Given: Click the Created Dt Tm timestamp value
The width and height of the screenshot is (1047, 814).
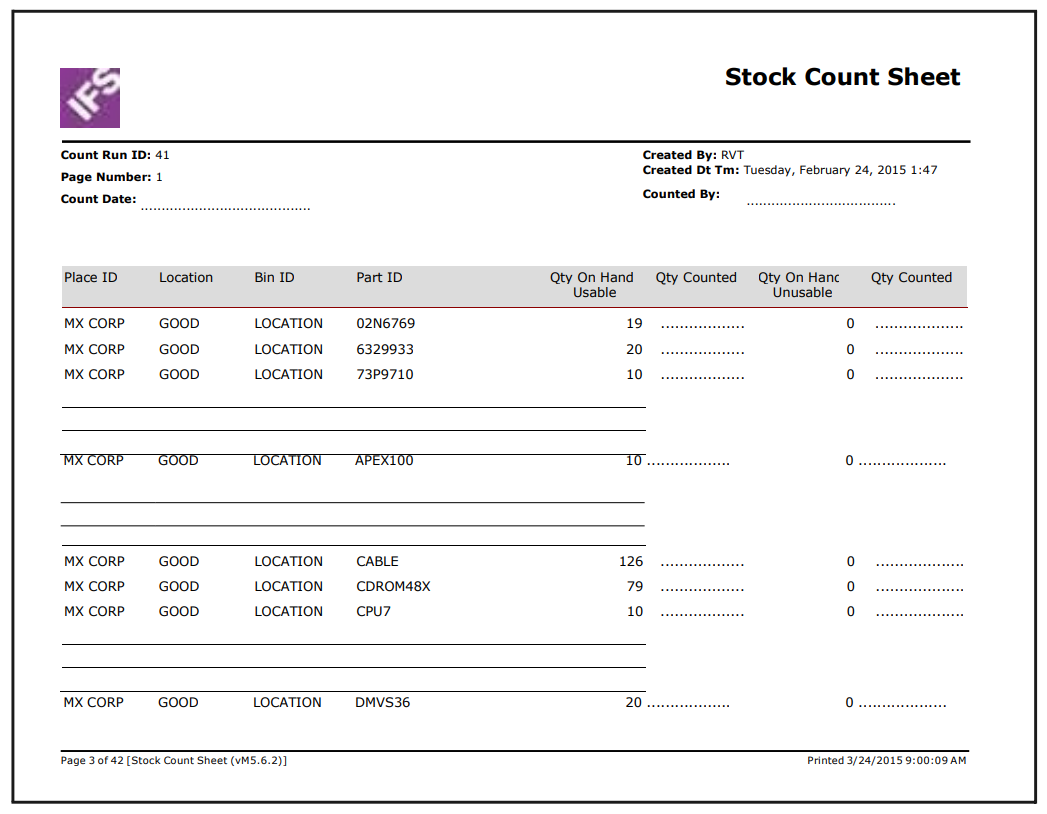Looking at the screenshot, I should point(840,170).
